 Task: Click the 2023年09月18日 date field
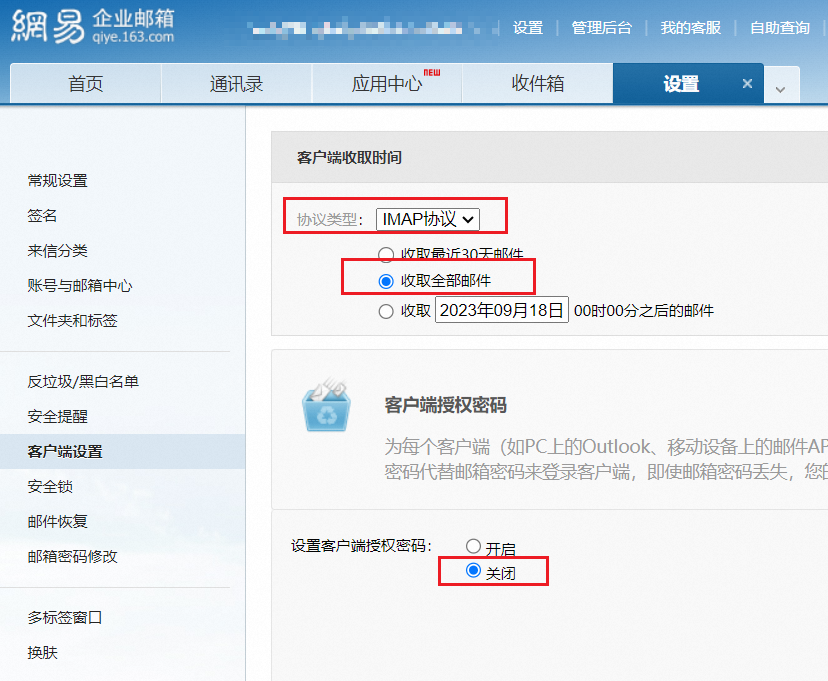(x=502, y=310)
